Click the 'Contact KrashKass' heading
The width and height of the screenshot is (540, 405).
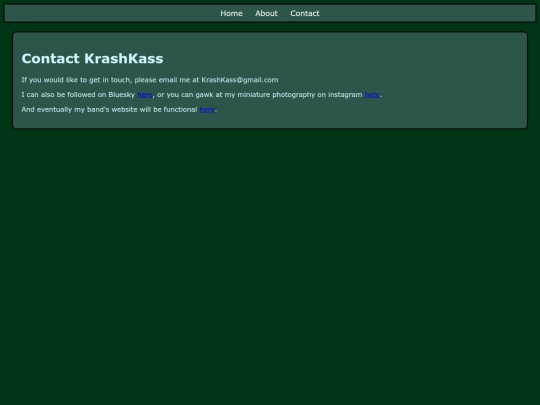tap(92, 59)
